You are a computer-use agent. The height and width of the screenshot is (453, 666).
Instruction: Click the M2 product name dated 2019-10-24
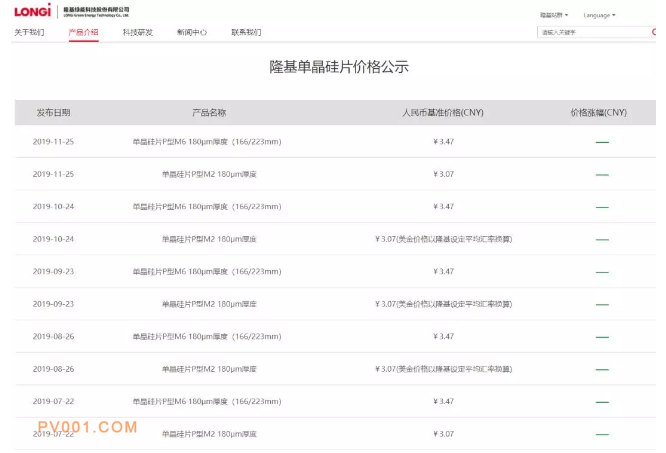point(209,239)
